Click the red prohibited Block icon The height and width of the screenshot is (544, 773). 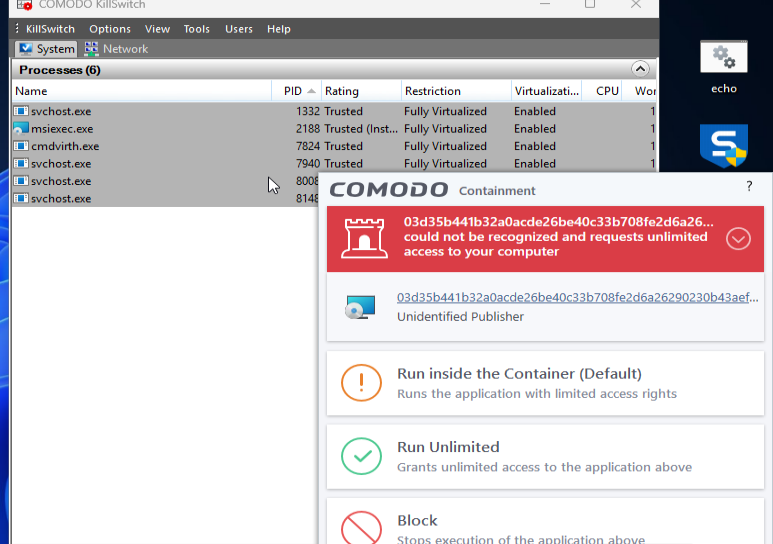pos(361,528)
